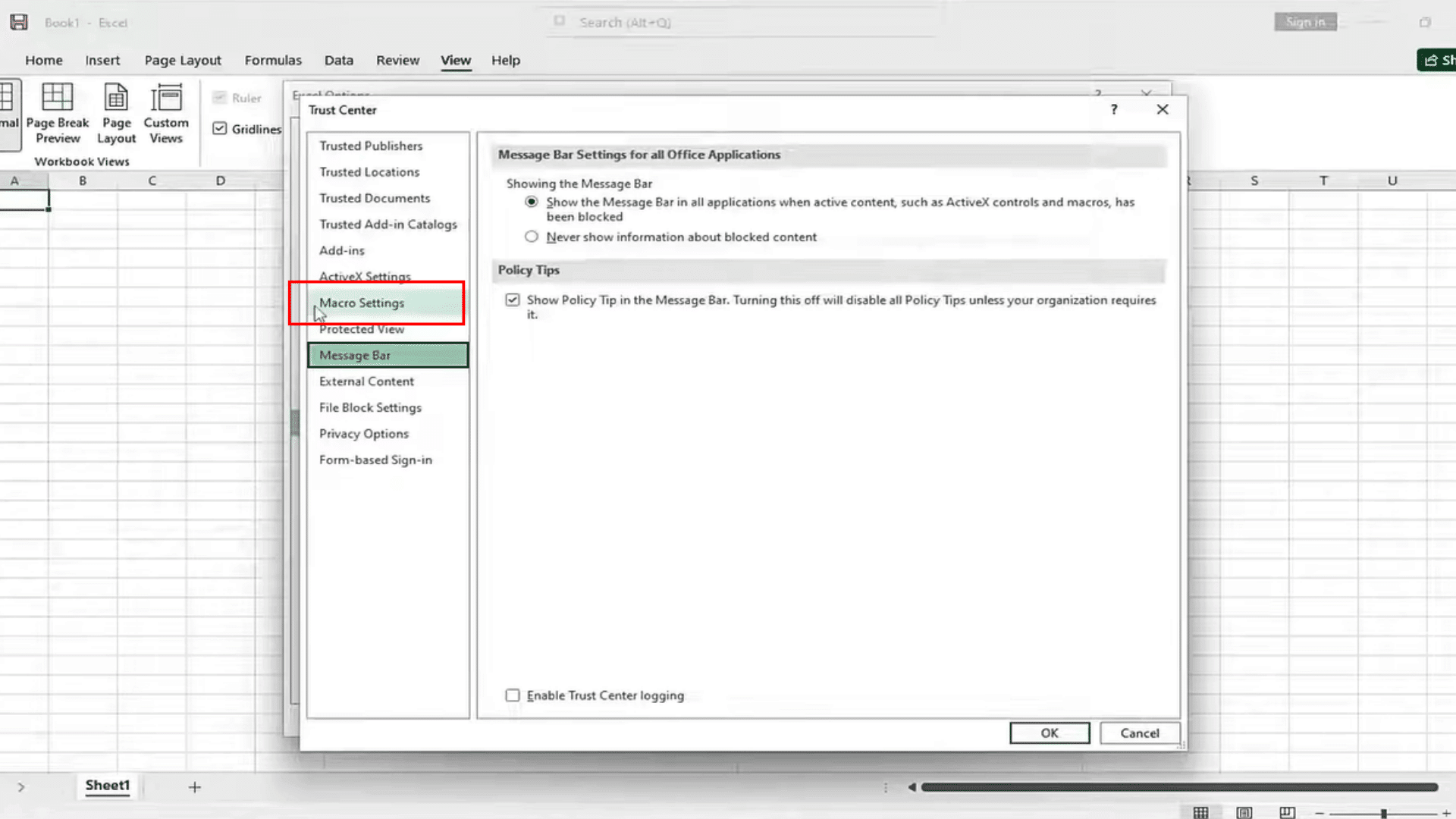Open the Data ribbon tab
Screen dimensions: 1456x819
tap(339, 60)
